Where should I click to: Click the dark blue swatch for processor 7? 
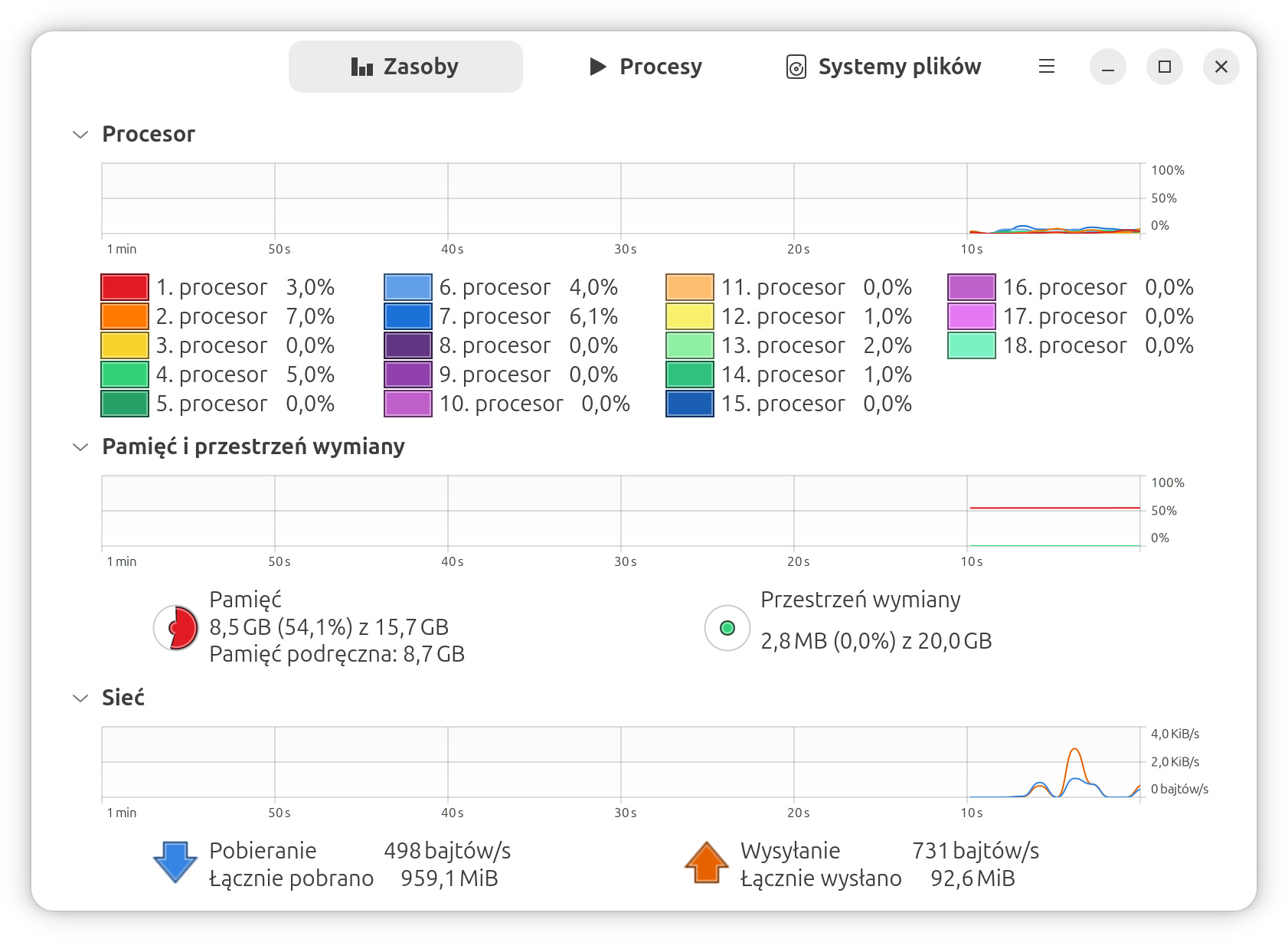coord(407,316)
